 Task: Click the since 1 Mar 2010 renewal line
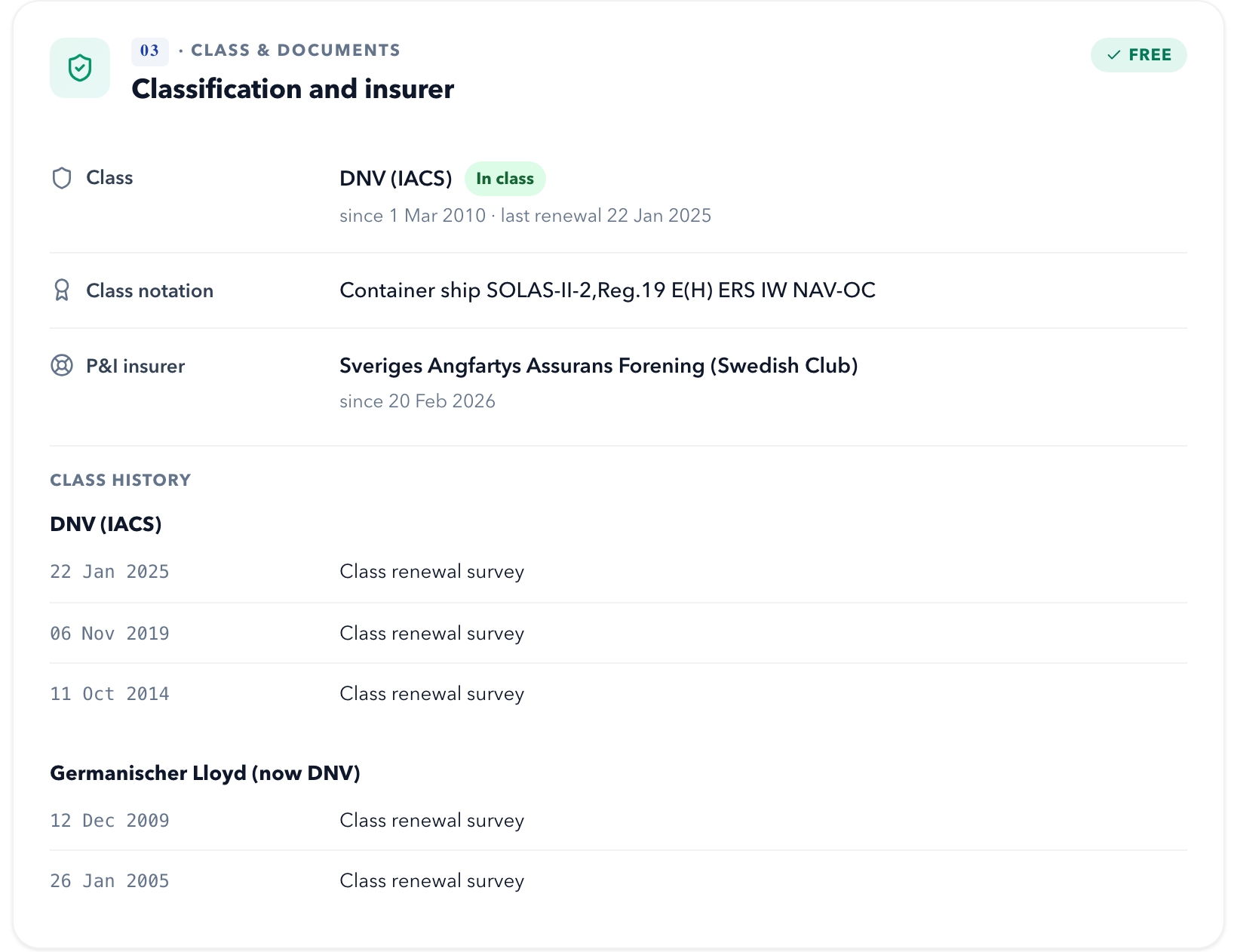[526, 216]
